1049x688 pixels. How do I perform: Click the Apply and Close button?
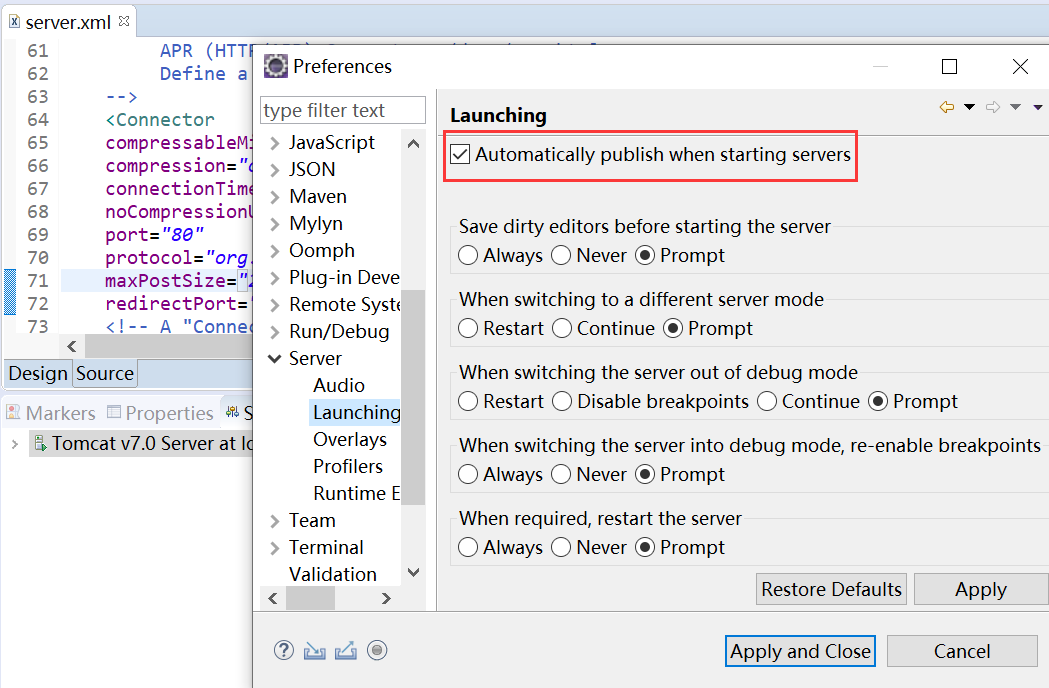800,651
